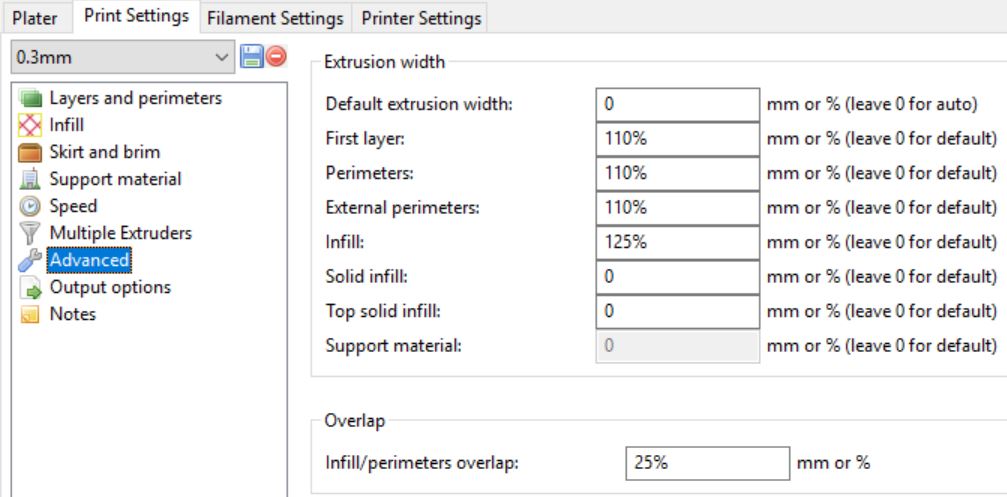Click the Support material icon
Viewport: 1007px width, 497px height.
[x=31, y=180]
